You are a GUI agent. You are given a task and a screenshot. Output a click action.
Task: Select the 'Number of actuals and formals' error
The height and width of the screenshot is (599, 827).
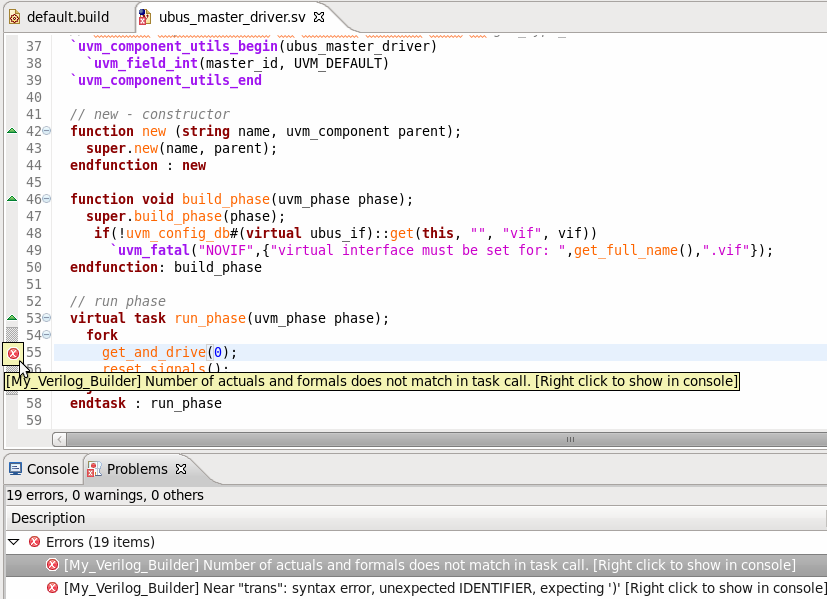click(x=429, y=565)
